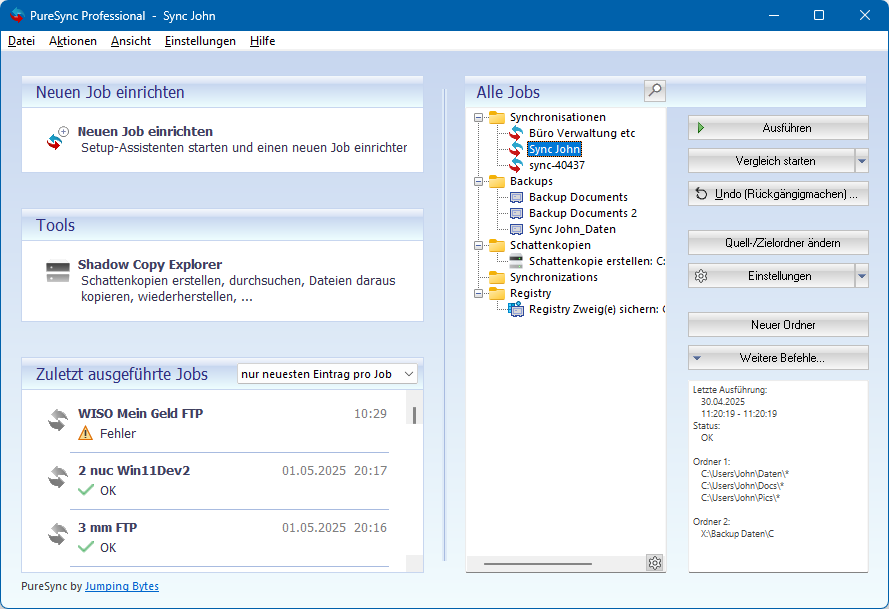Viewport: 889px width, 609px height.
Task: Click the Backup Documents 2 job icon
Action: [516, 213]
